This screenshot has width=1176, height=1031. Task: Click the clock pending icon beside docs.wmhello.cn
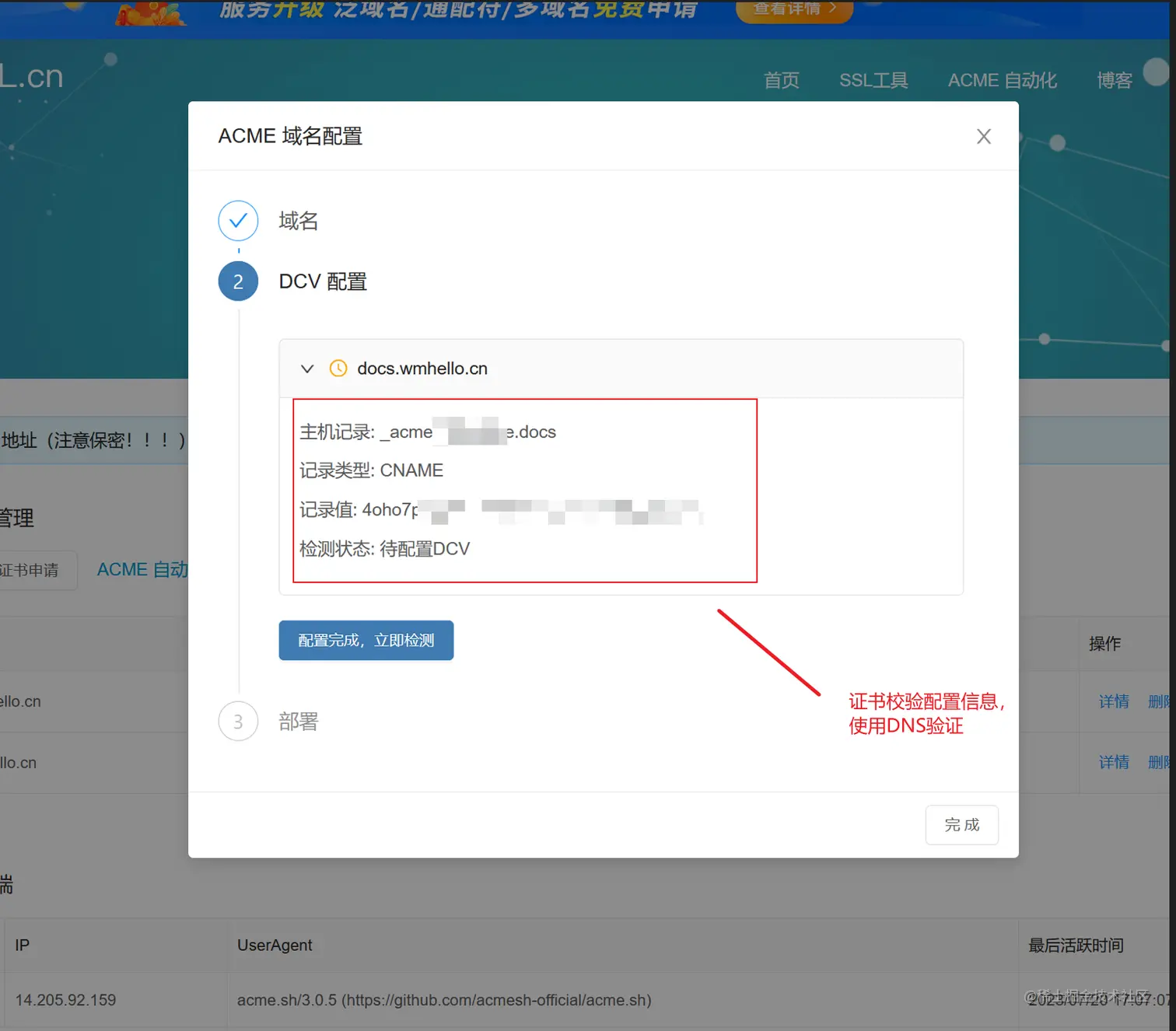[x=338, y=368]
